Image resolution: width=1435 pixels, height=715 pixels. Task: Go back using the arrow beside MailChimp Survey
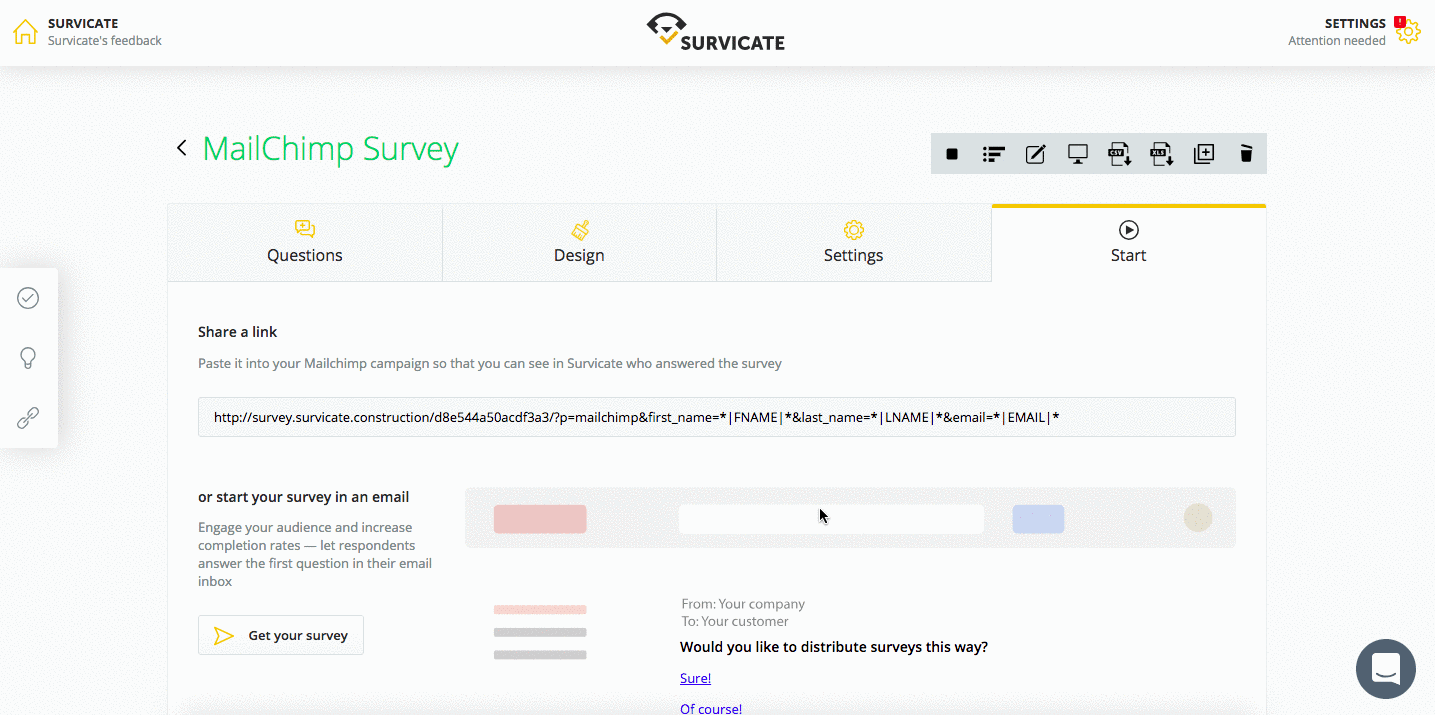click(182, 148)
